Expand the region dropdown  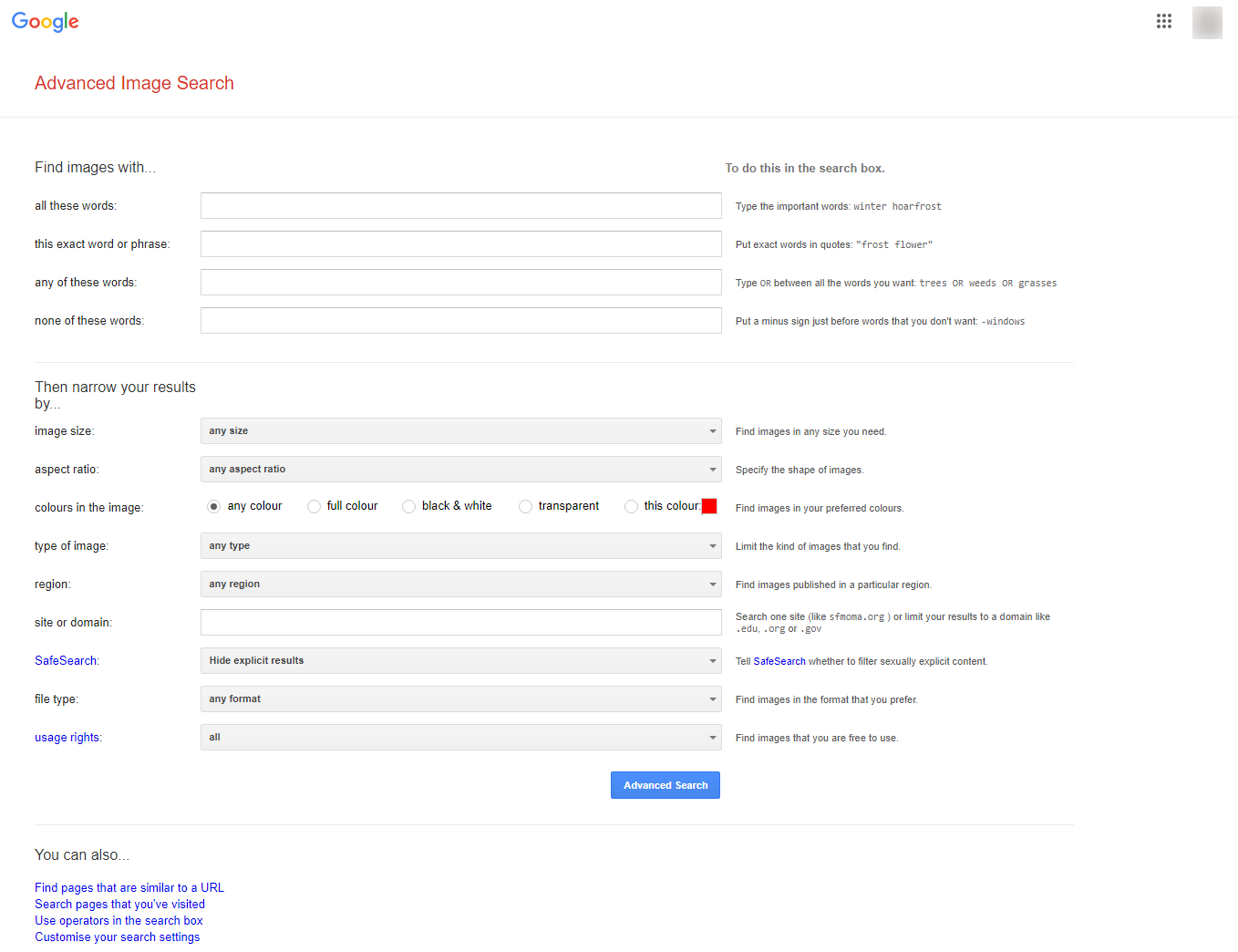point(461,585)
